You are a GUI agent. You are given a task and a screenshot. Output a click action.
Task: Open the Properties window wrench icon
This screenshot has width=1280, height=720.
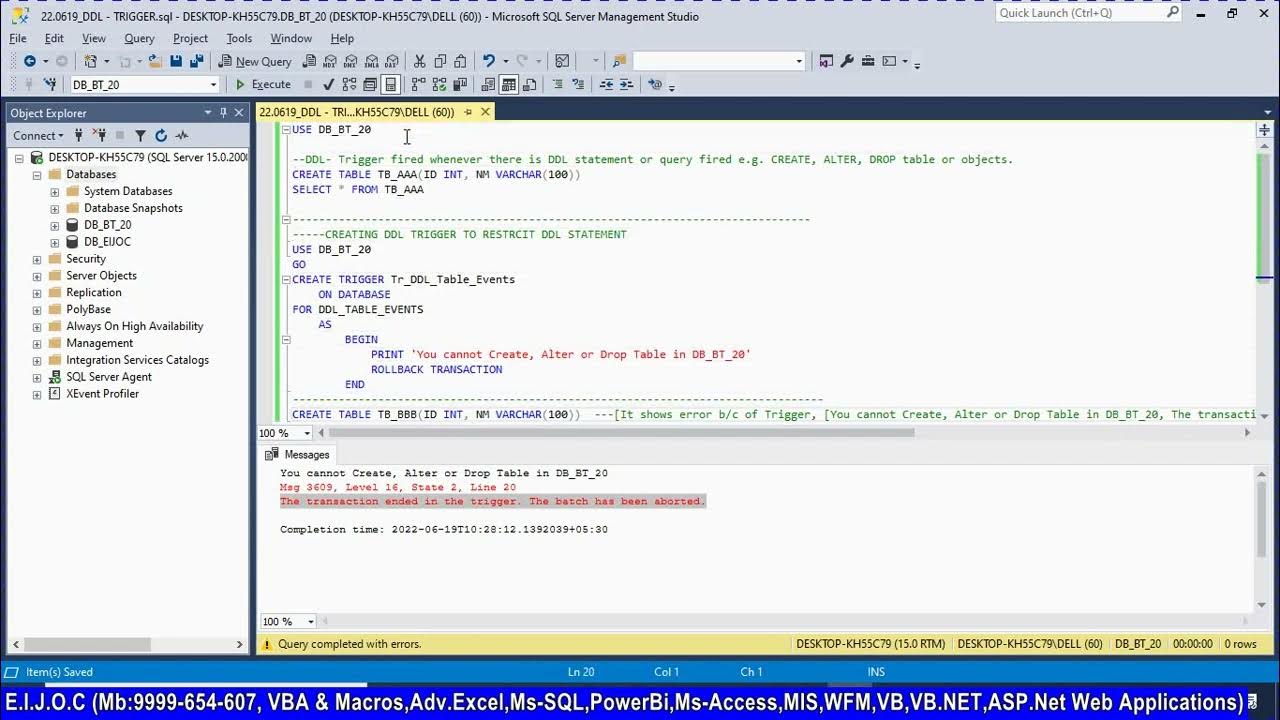click(847, 61)
